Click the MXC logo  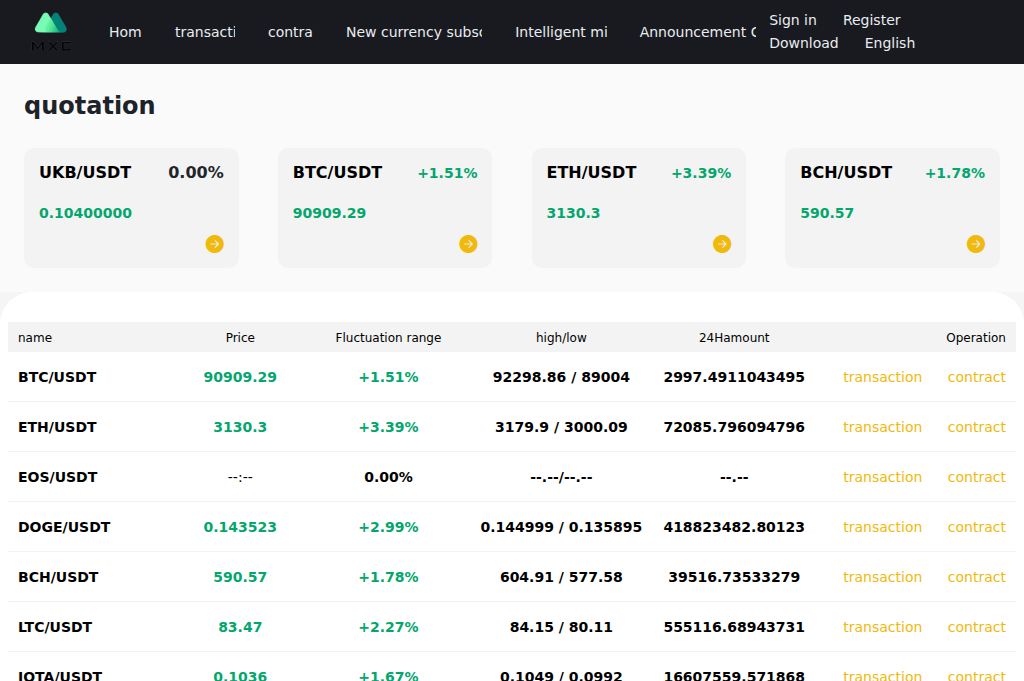coord(50,31)
